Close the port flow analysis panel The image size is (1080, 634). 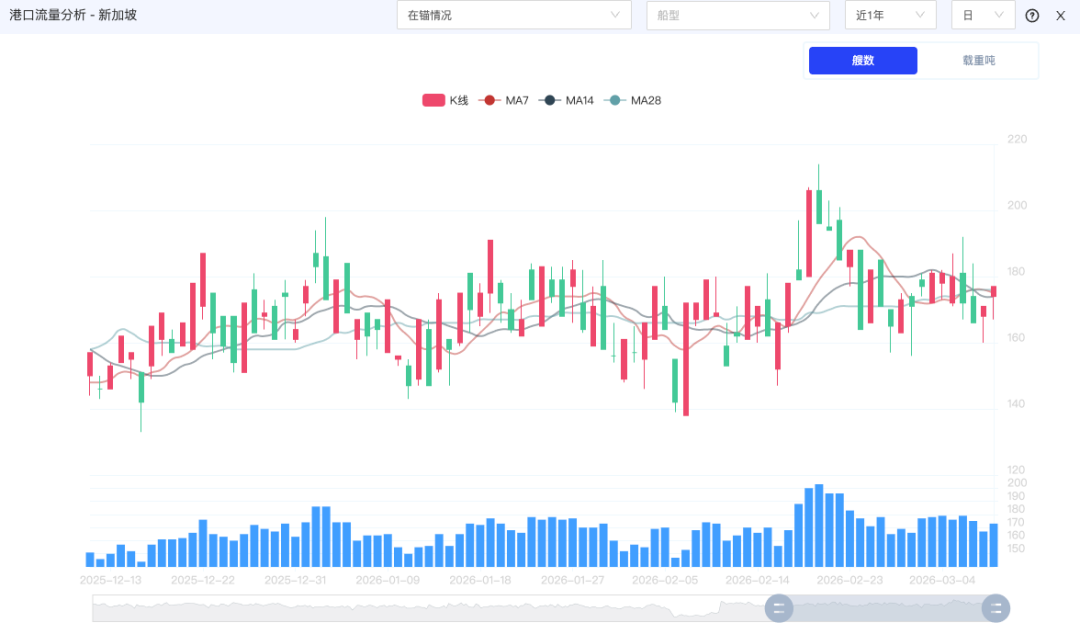1061,16
